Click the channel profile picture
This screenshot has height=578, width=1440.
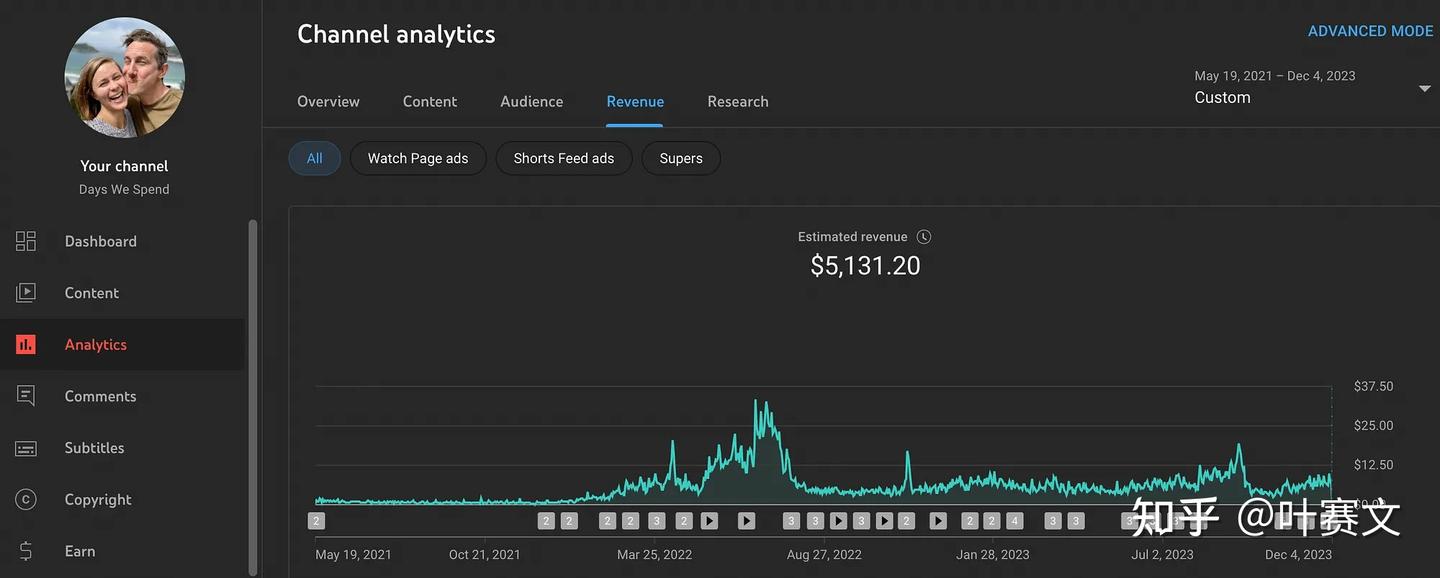125,78
